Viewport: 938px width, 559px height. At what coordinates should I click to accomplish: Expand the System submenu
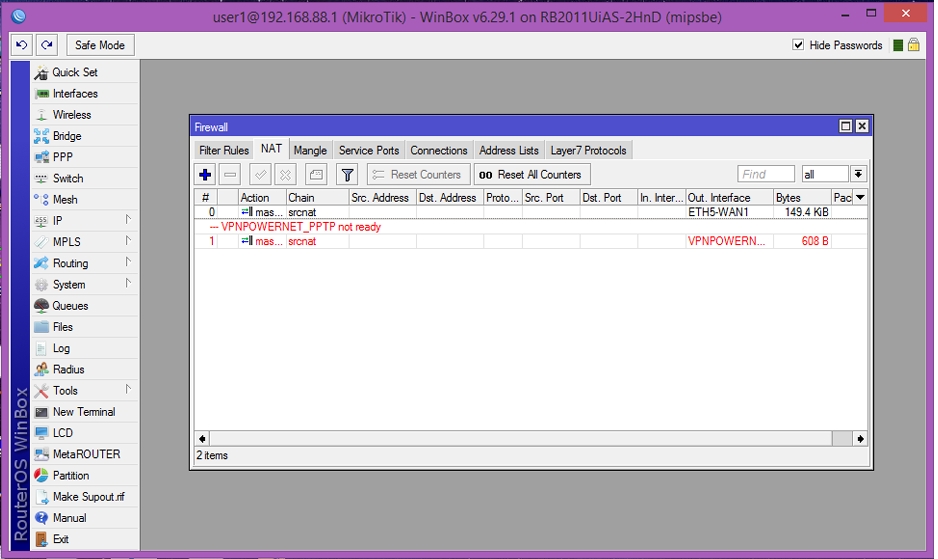pos(128,283)
